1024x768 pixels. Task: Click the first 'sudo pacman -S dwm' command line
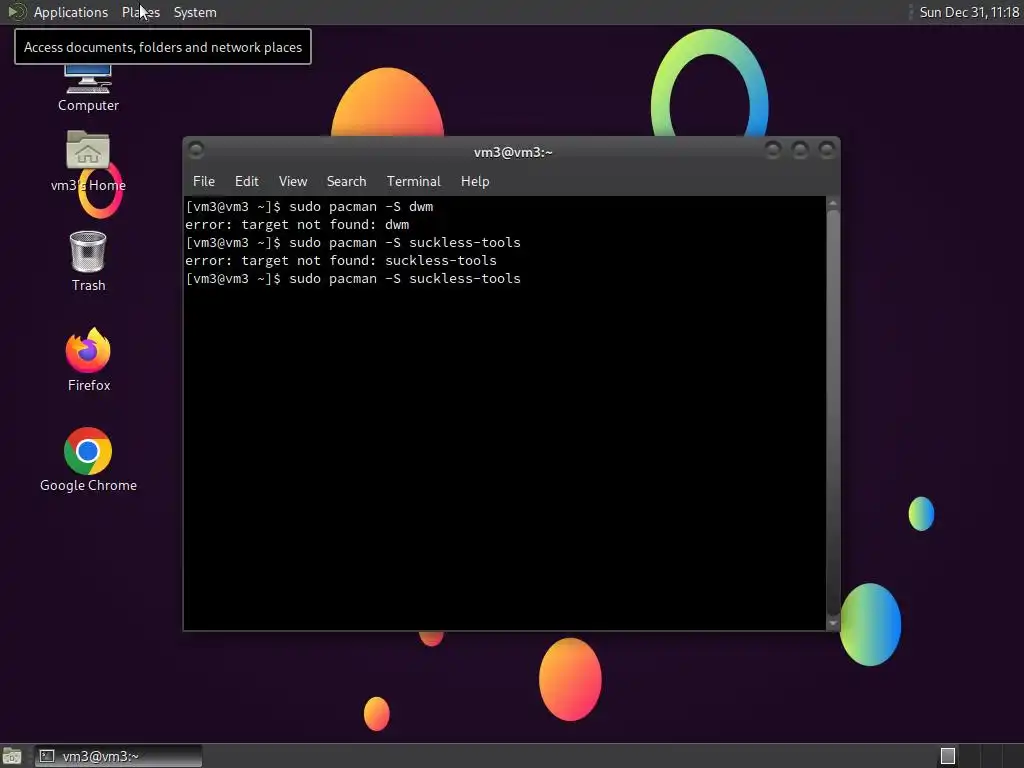(x=309, y=206)
